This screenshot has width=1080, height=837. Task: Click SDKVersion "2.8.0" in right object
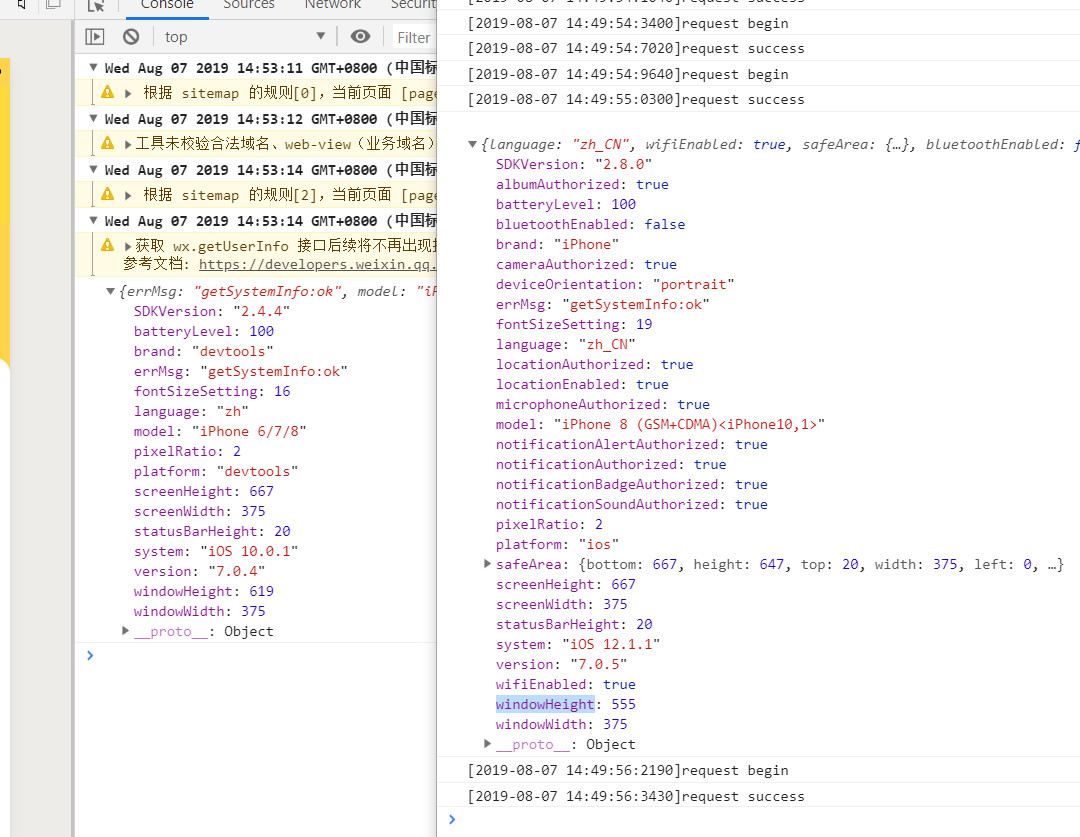click(574, 165)
